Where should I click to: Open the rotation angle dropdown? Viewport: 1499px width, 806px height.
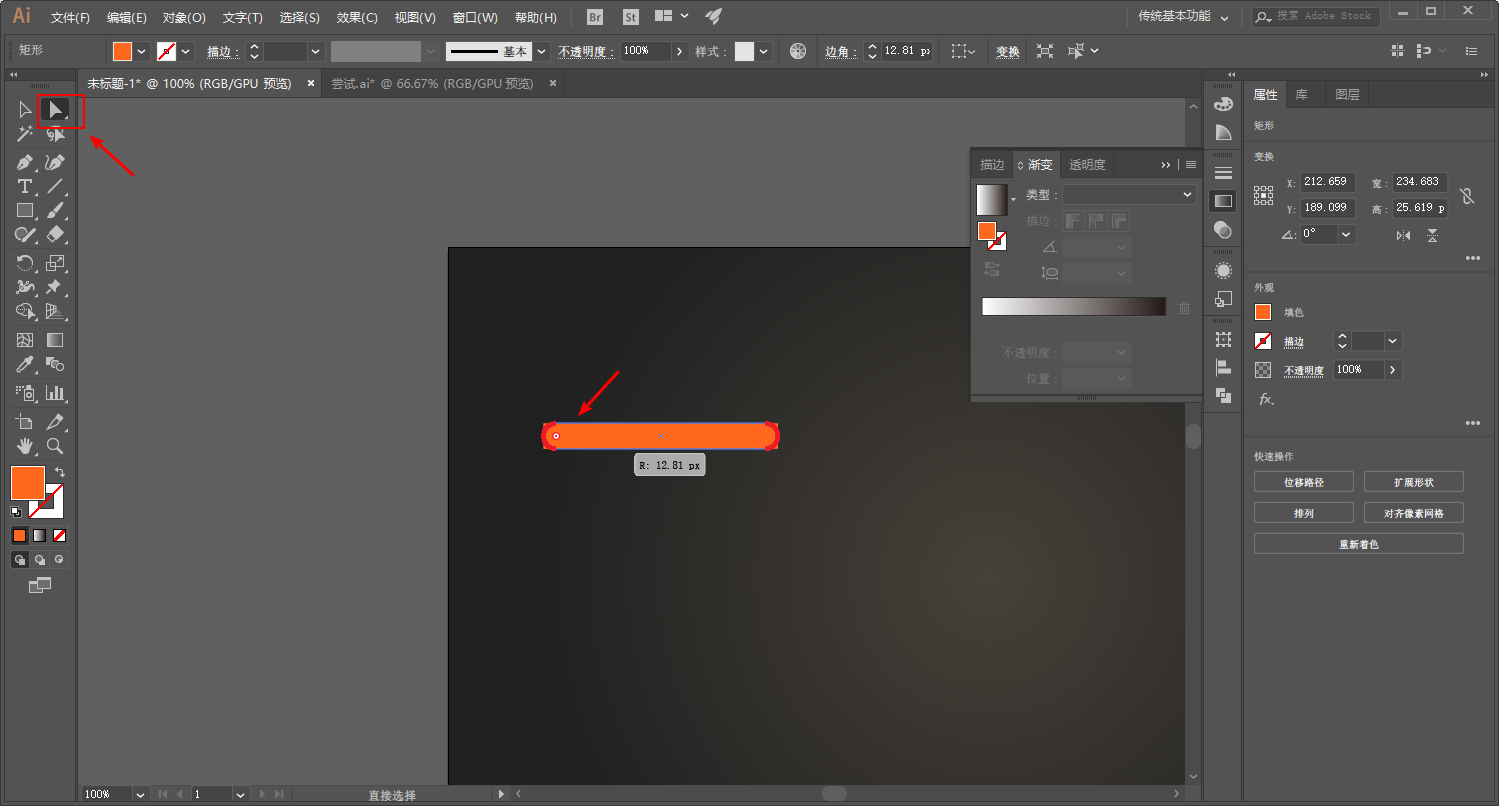(x=1346, y=234)
